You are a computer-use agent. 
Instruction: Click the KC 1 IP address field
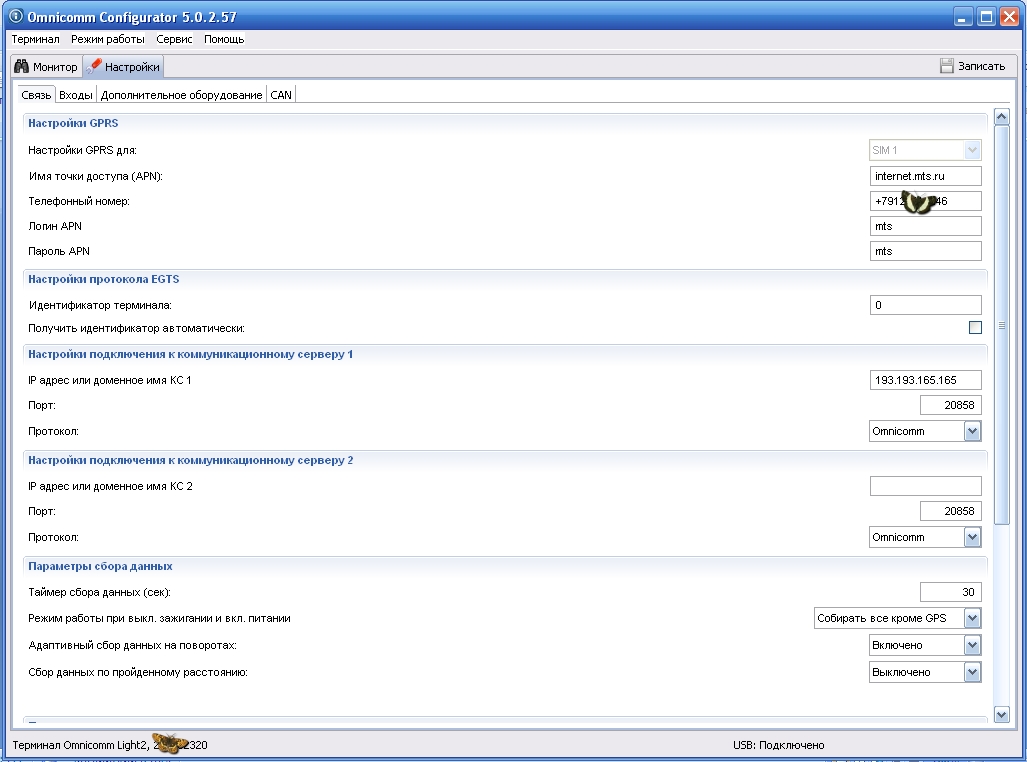click(925, 380)
